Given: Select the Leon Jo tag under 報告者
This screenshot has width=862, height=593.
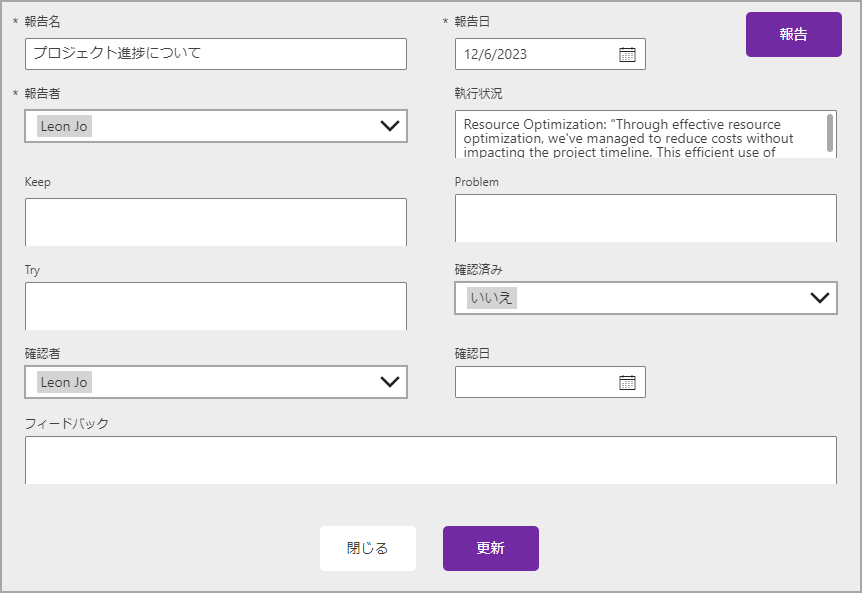Looking at the screenshot, I should point(64,127).
